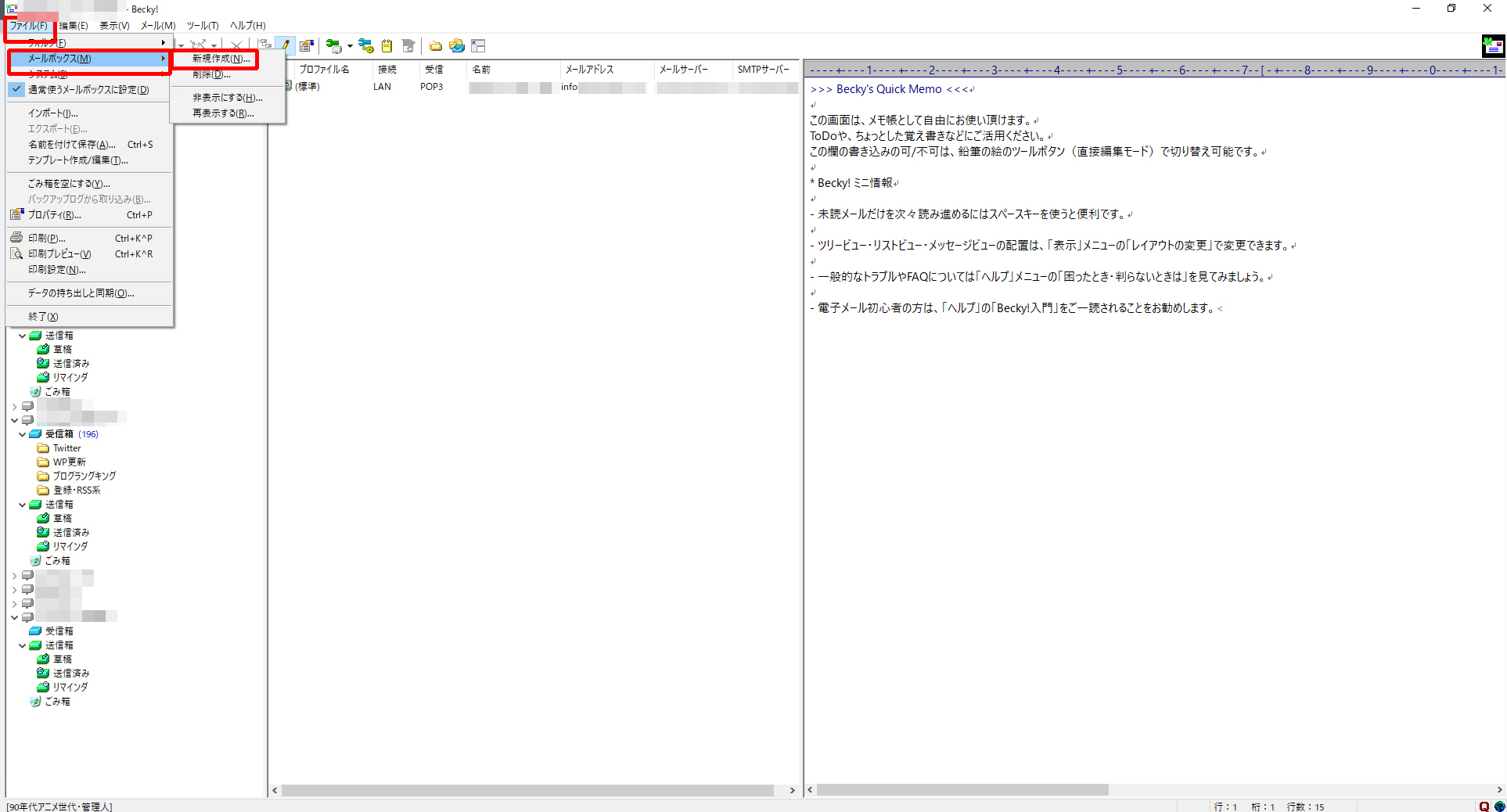Click the メールアドレス column header
Viewport: 1507px width, 812px height.
point(590,70)
